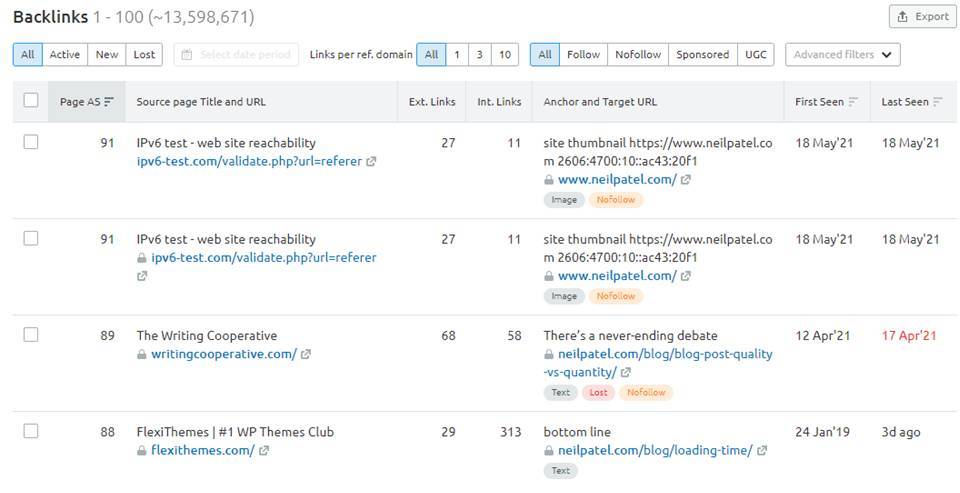This screenshot has height=493, width=960.
Task: Sort by Page AS column icon
Action: point(109,102)
